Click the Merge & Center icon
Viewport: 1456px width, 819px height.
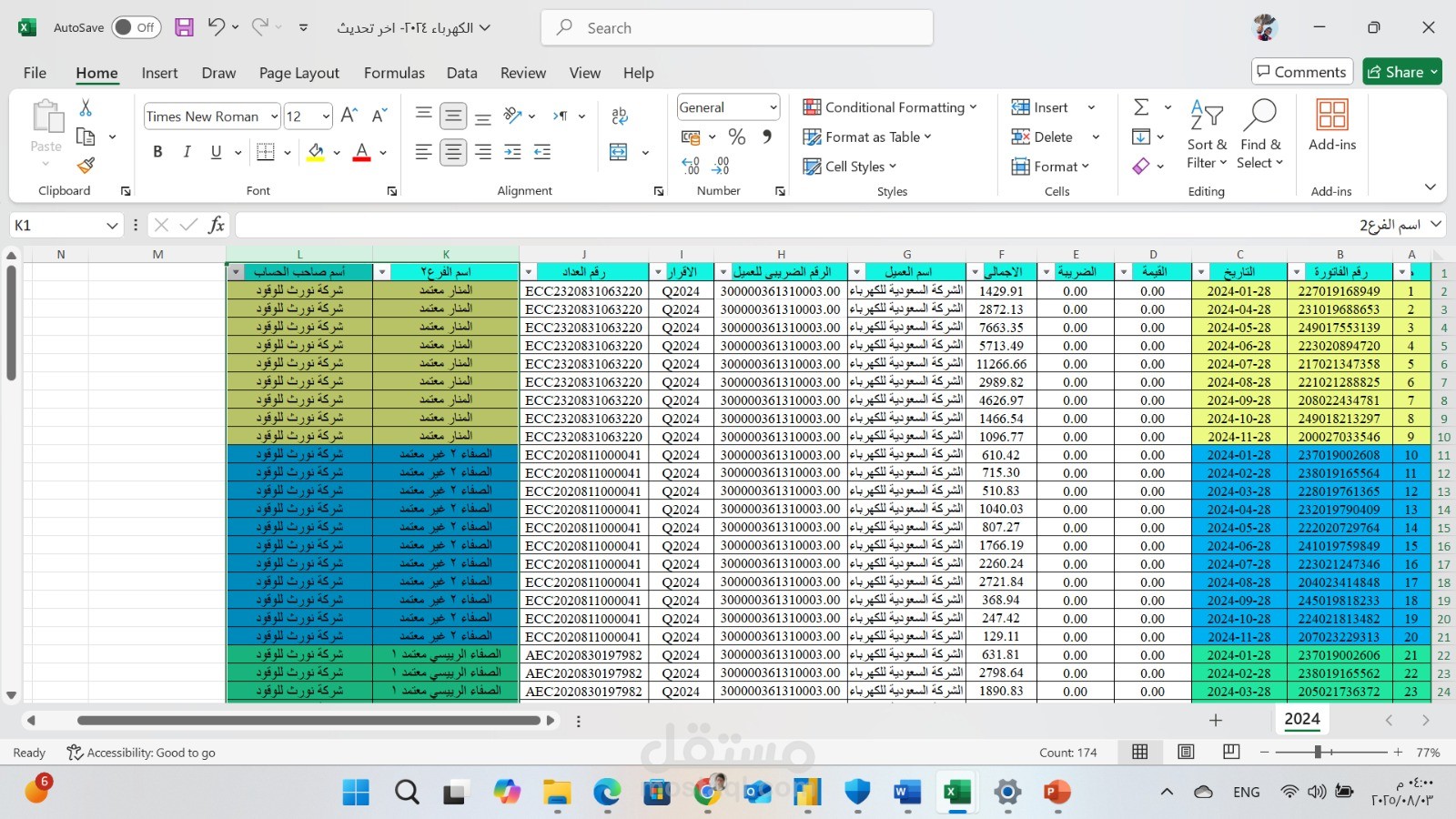619,152
